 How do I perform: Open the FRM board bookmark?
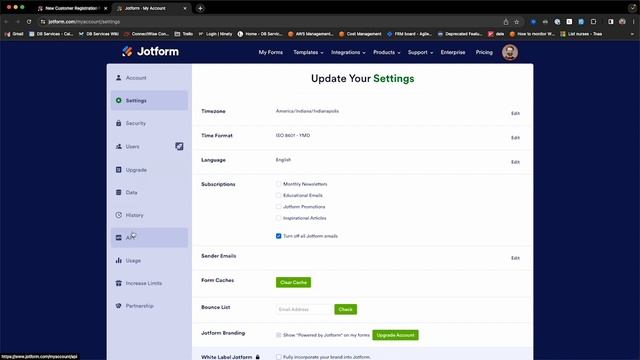(409, 34)
